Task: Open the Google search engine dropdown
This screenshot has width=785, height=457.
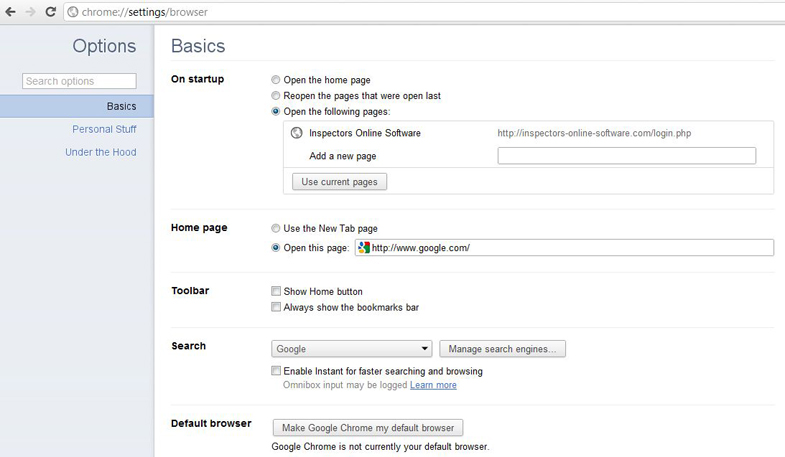Action: (x=351, y=349)
